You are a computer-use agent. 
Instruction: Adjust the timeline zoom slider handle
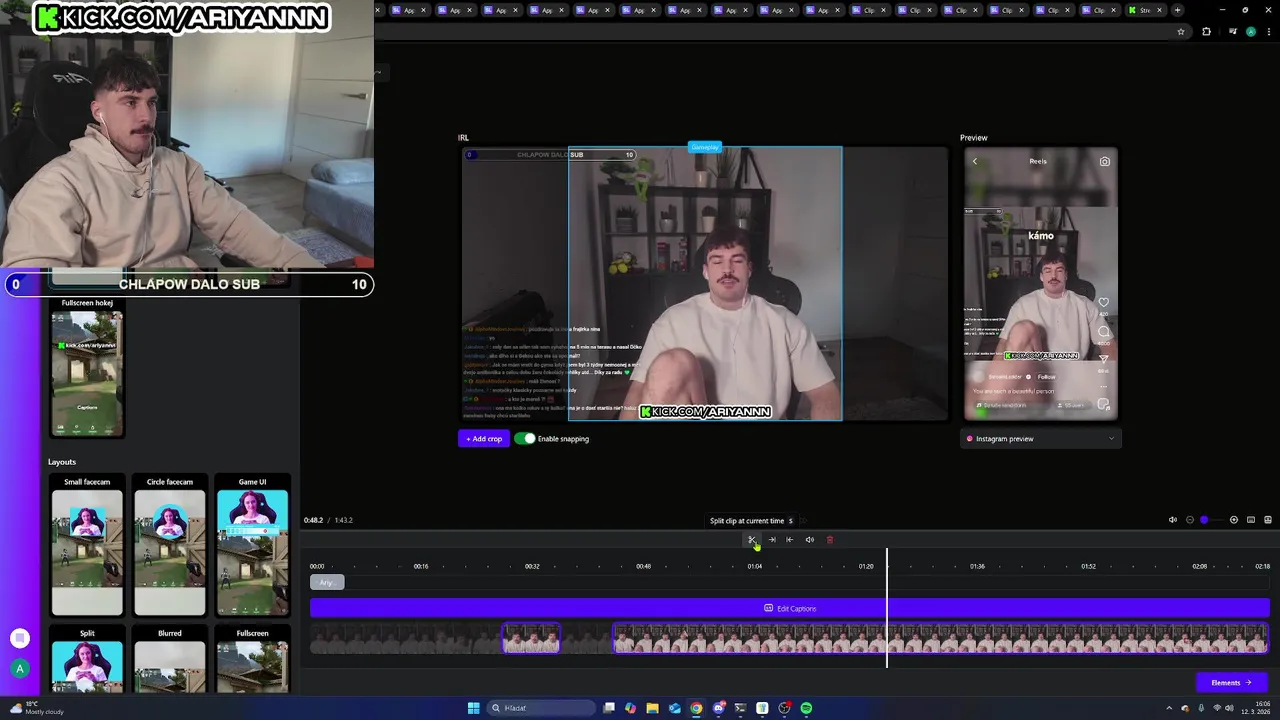(x=1204, y=520)
